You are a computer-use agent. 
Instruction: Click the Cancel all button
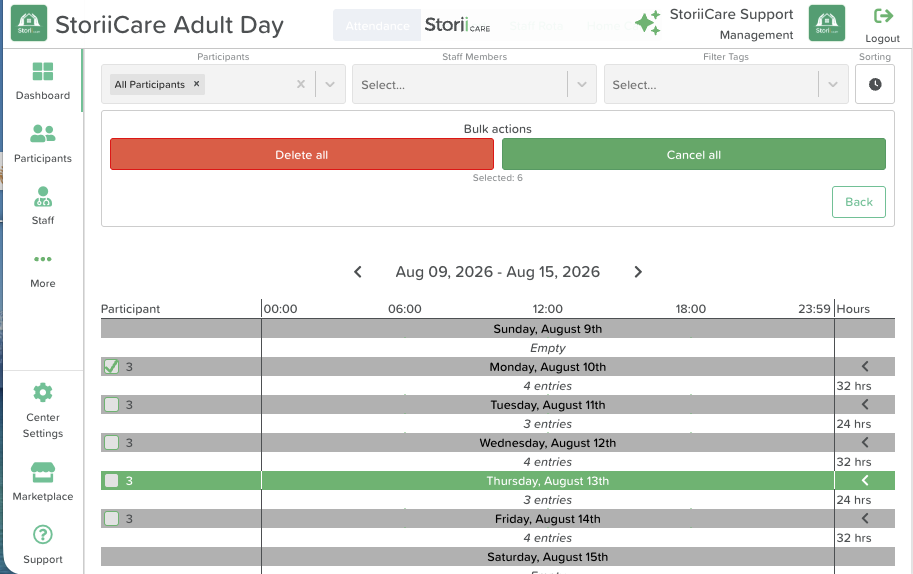tap(693, 155)
